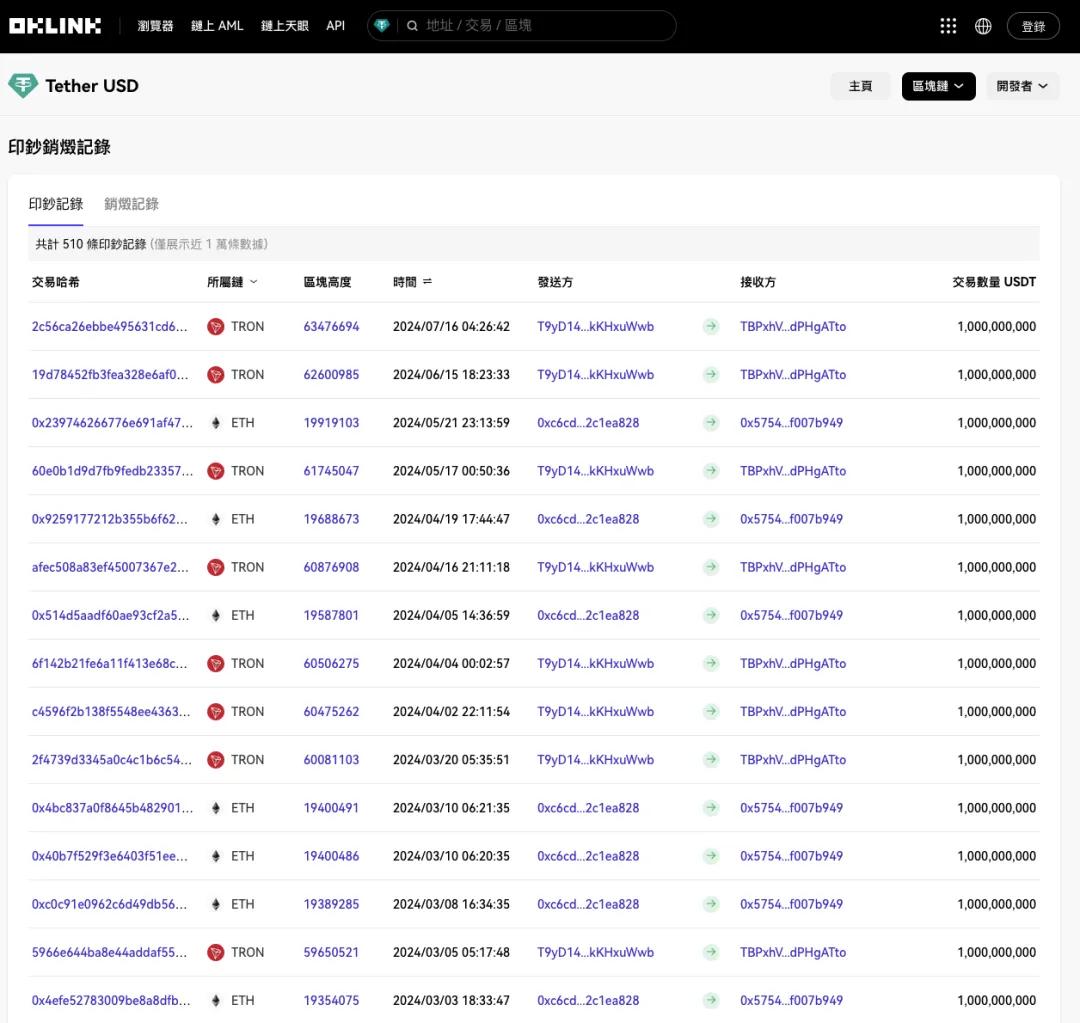Viewport: 1080px width, 1023px height.
Task: Open the 區塊鏈 dropdown
Action: coord(938,86)
